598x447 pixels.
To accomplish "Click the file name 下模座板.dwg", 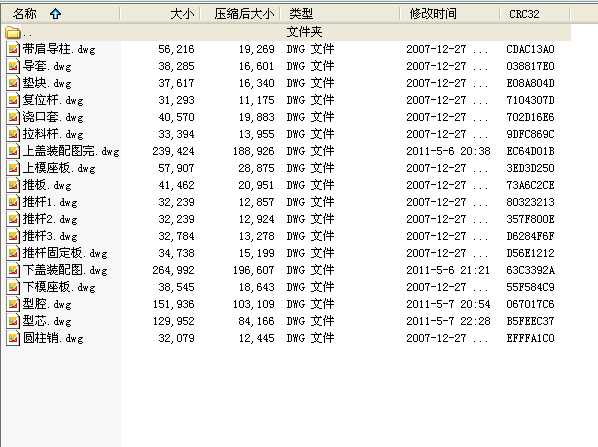I will pos(59,287).
